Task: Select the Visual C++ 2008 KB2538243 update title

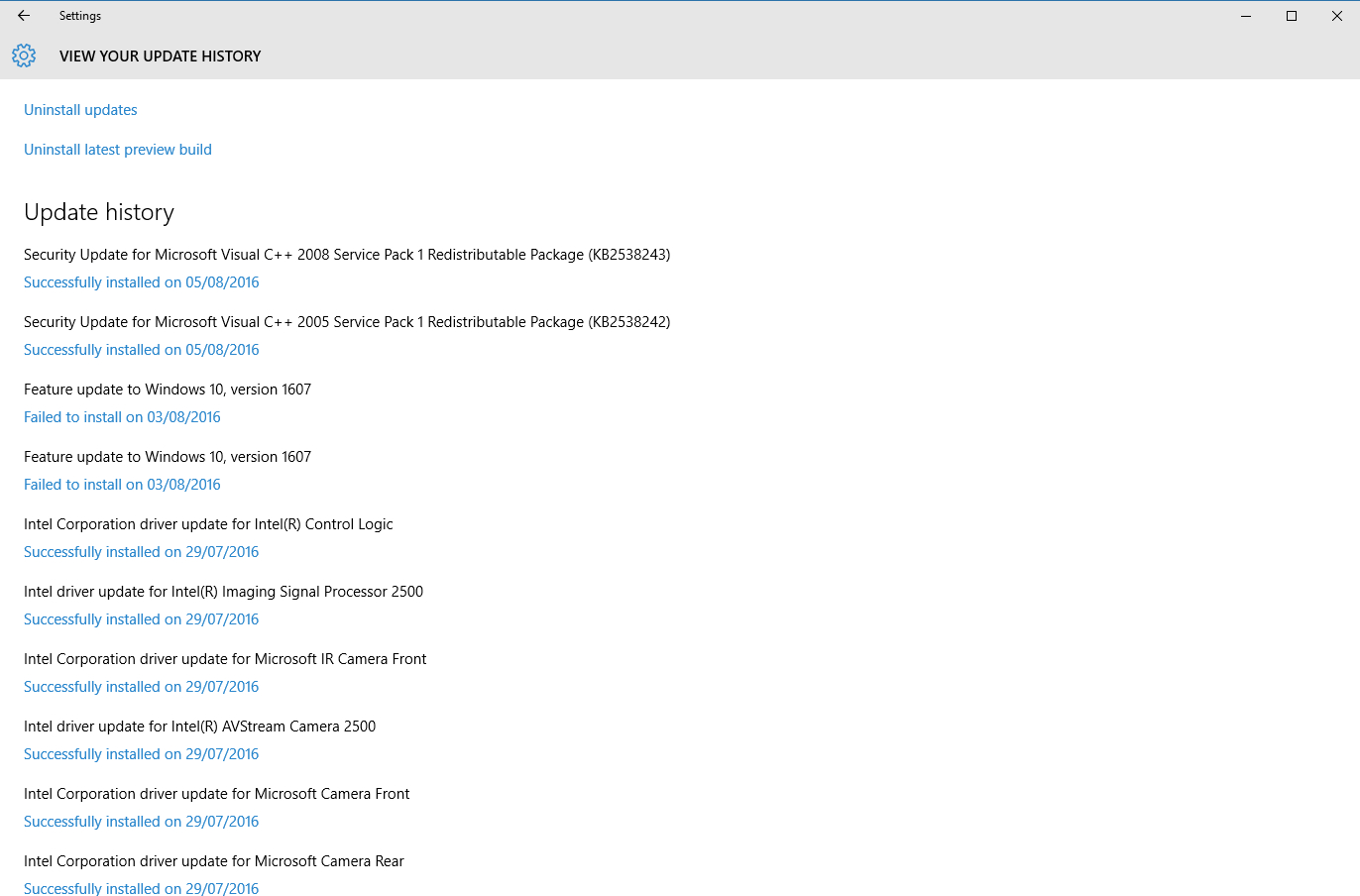Action: coord(347,255)
